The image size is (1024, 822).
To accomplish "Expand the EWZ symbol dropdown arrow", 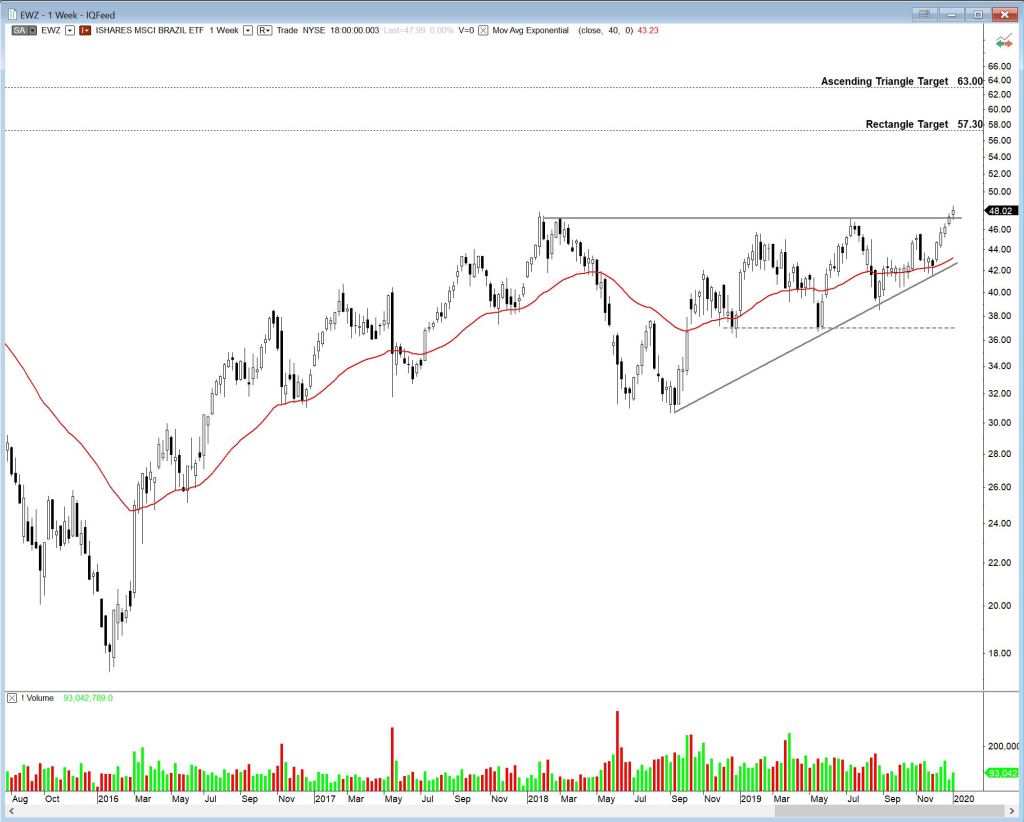I will (69, 30).
